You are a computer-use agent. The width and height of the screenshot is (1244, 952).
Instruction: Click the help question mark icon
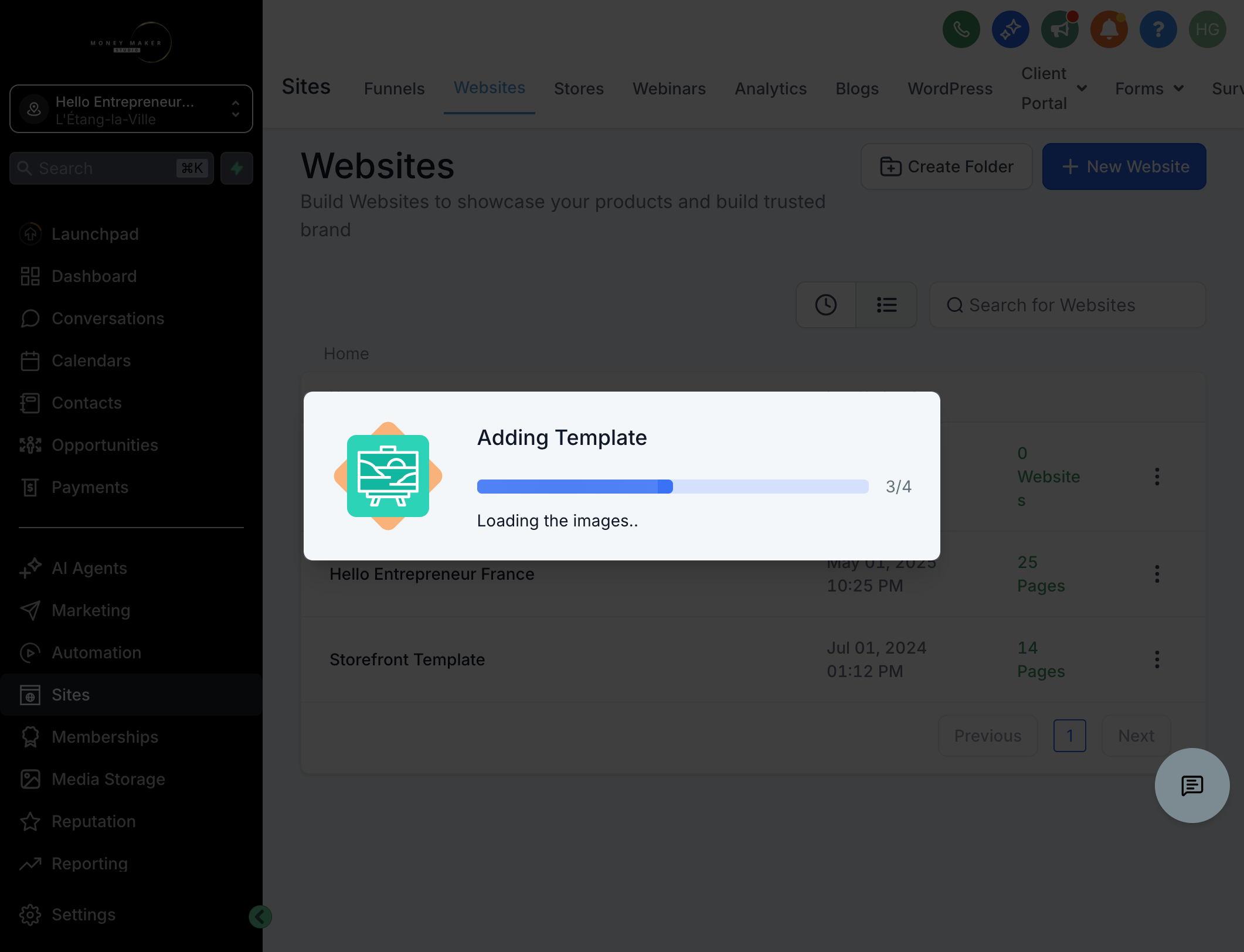pos(1158,29)
